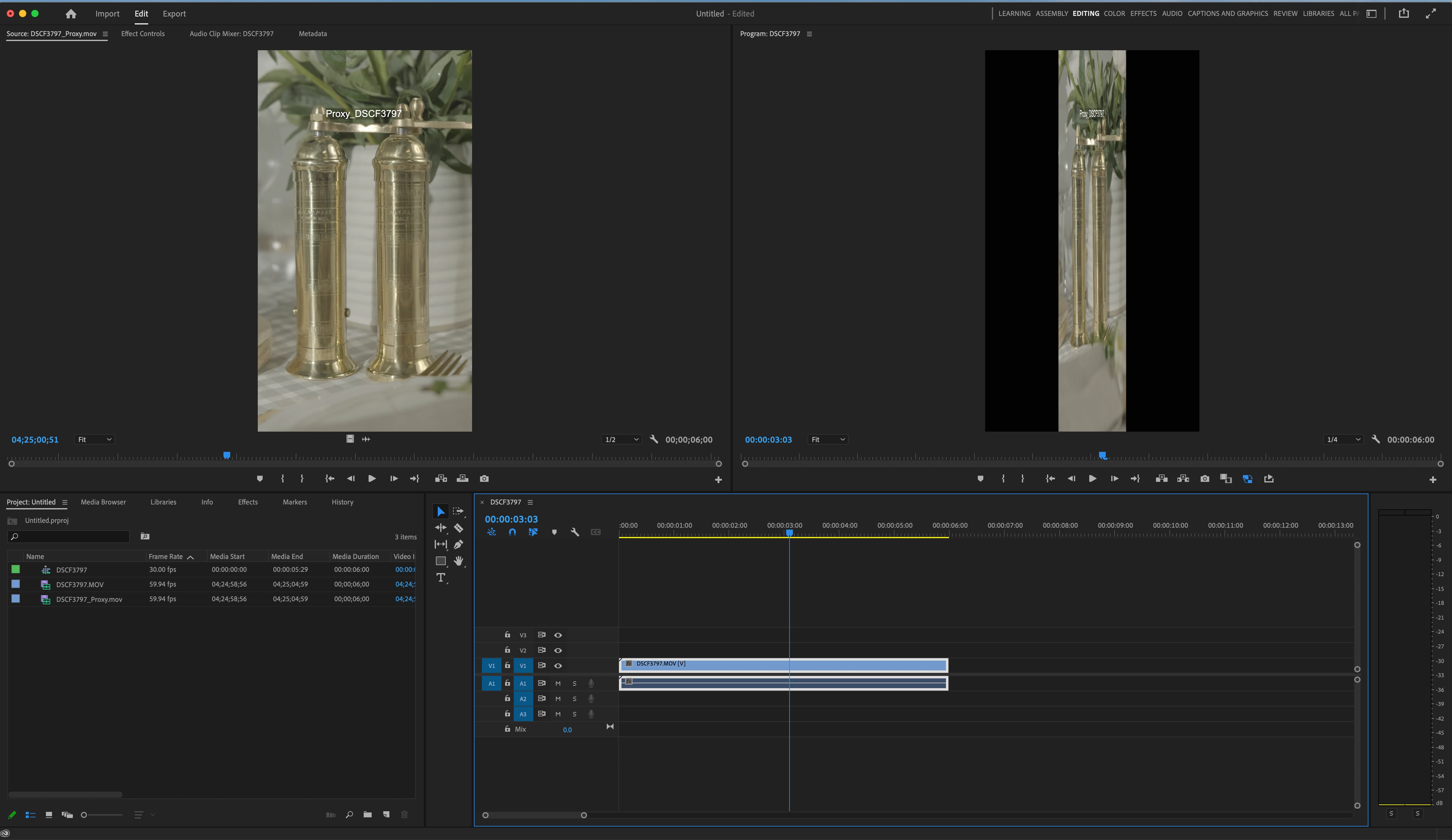Select the Ripple Edit tool
This screenshot has height=840, width=1452.
tap(441, 528)
